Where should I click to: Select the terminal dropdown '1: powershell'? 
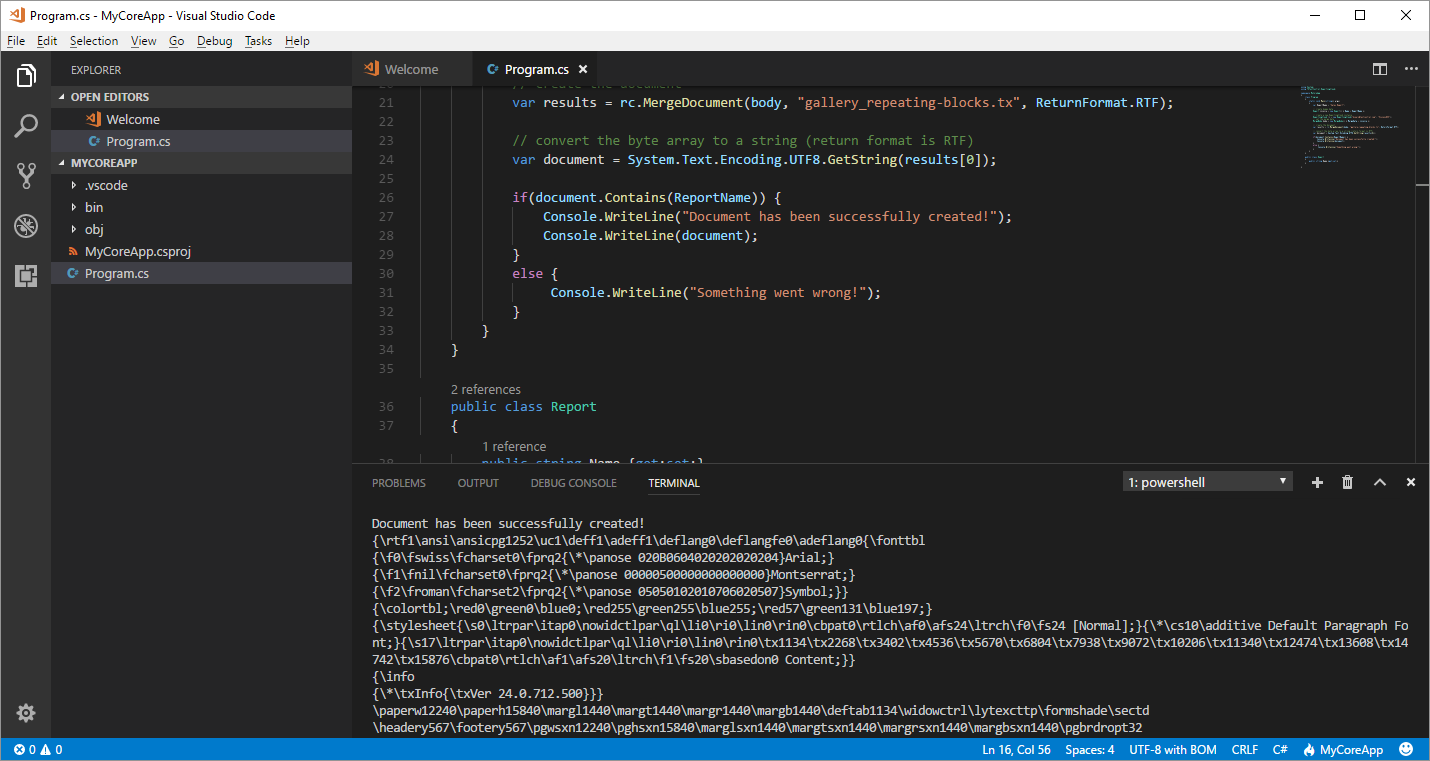[x=1208, y=482]
